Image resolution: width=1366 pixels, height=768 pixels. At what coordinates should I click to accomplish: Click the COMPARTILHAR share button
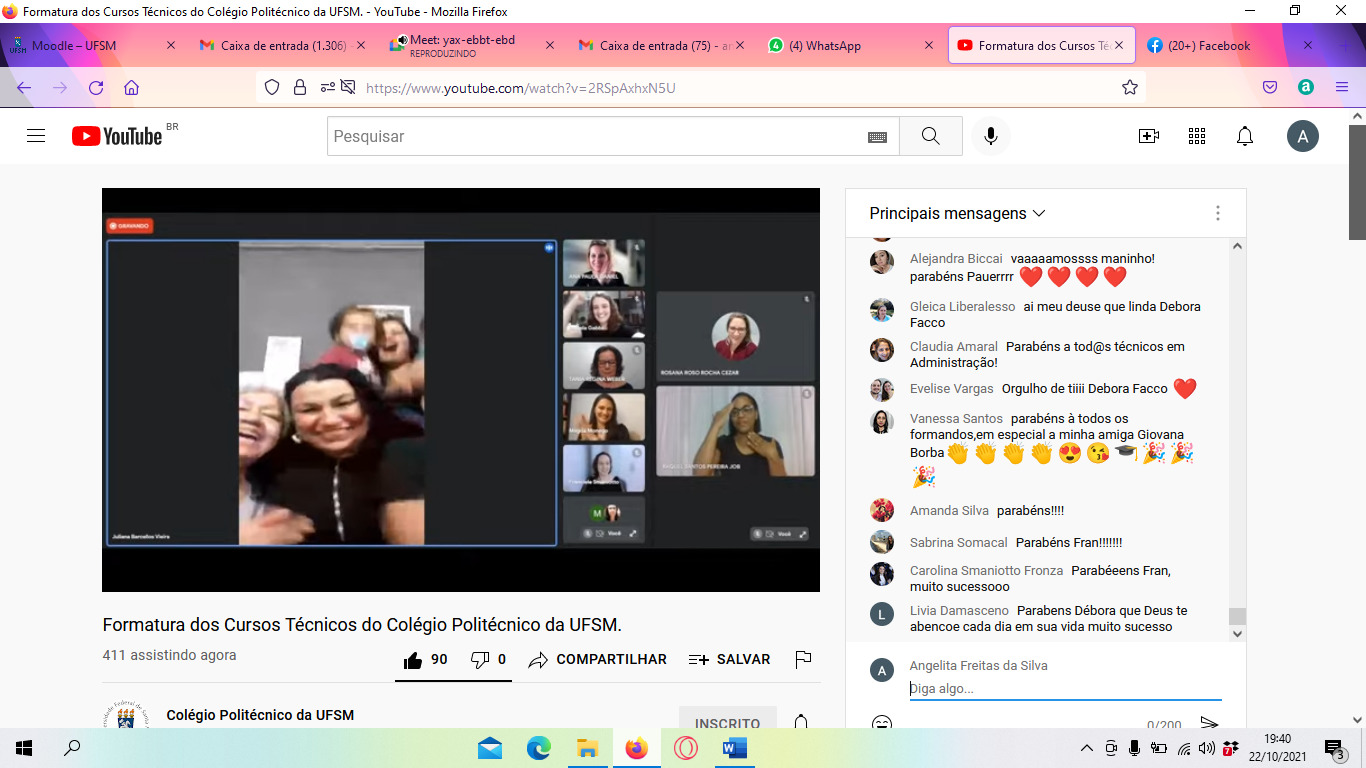(x=598, y=660)
